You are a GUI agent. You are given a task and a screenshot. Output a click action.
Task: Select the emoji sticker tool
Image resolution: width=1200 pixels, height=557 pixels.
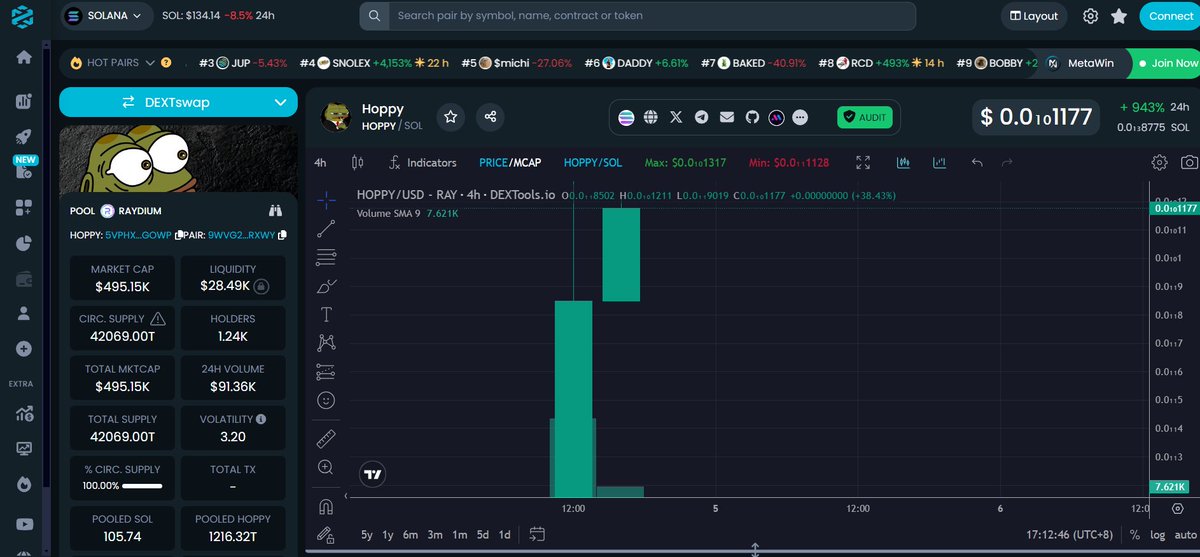(326, 400)
